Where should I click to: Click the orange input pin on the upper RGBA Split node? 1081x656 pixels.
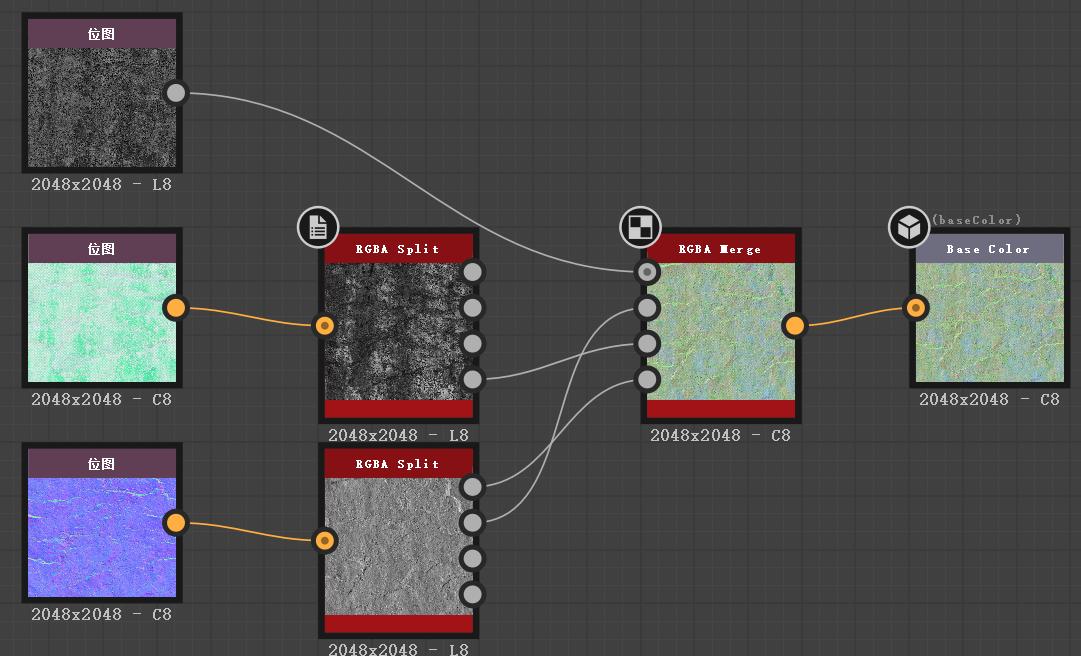click(x=325, y=323)
